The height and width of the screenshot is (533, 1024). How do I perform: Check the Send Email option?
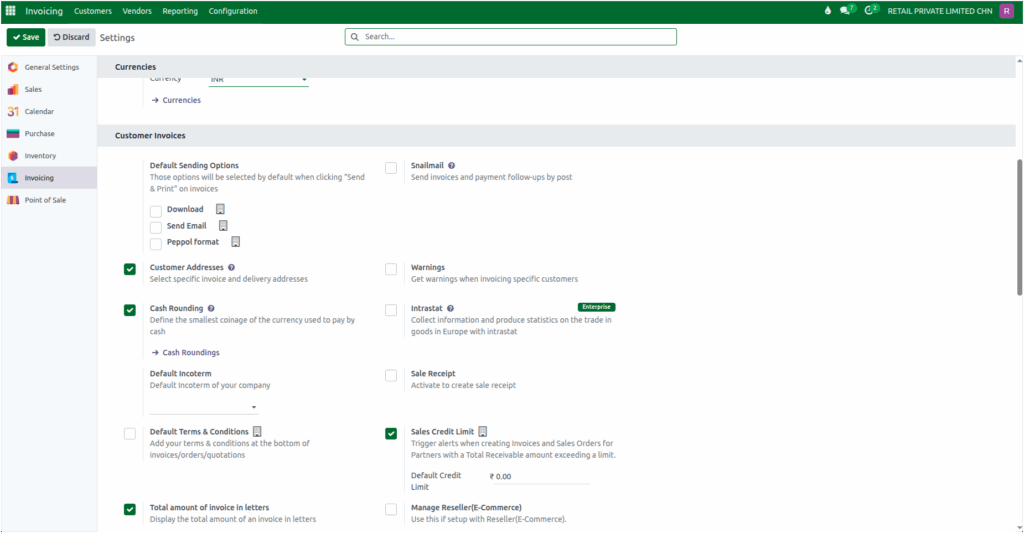[155, 227]
